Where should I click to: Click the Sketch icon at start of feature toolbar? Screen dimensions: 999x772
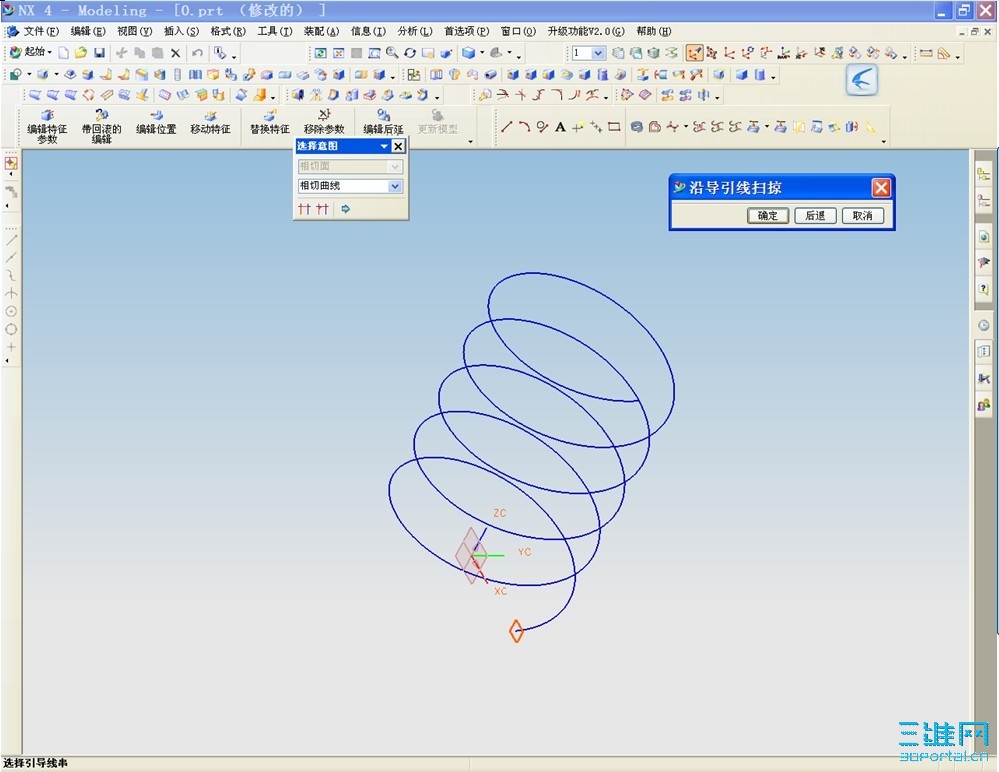click(16, 75)
